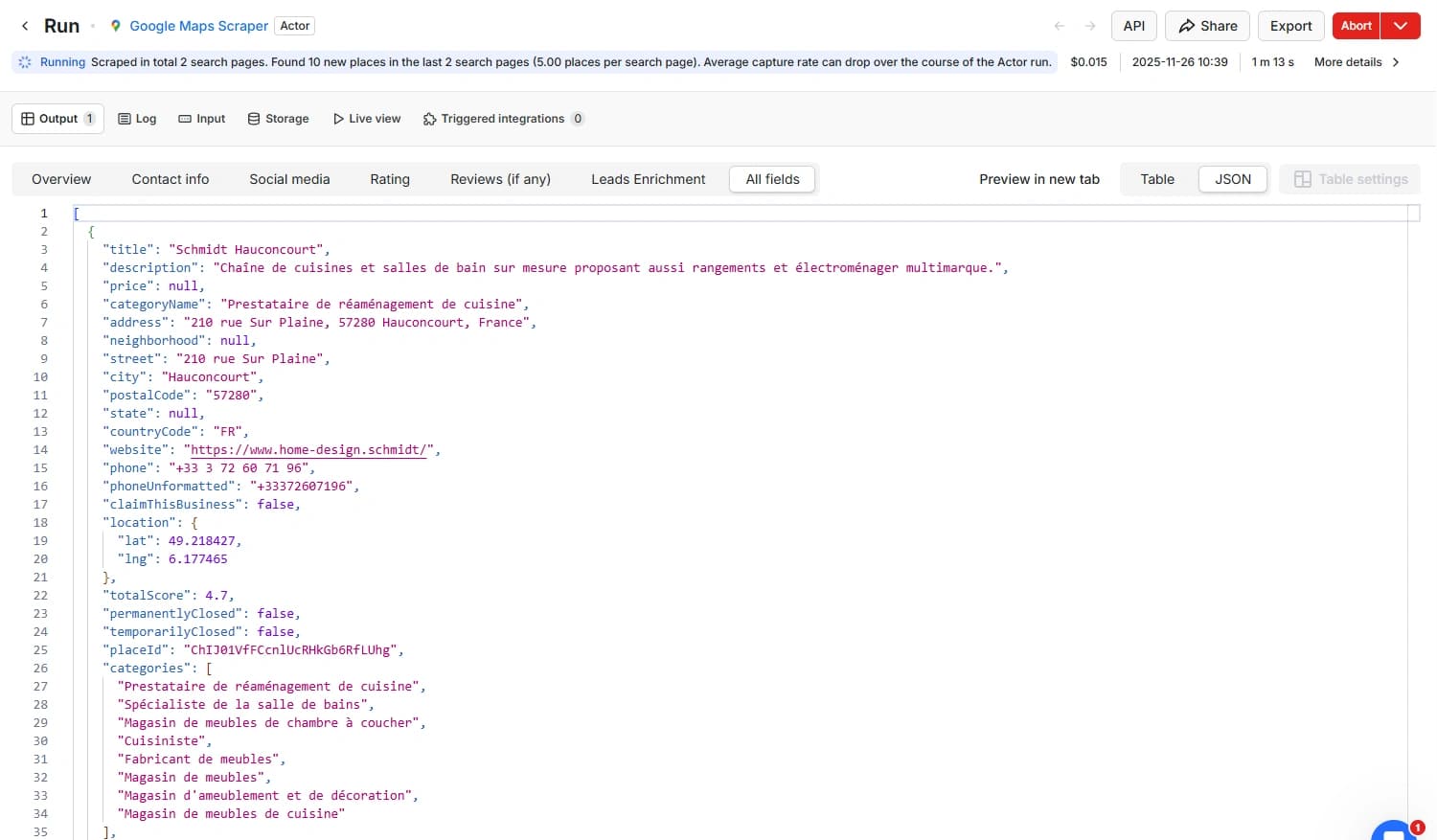Open the Output panel

pyautogui.click(x=57, y=118)
